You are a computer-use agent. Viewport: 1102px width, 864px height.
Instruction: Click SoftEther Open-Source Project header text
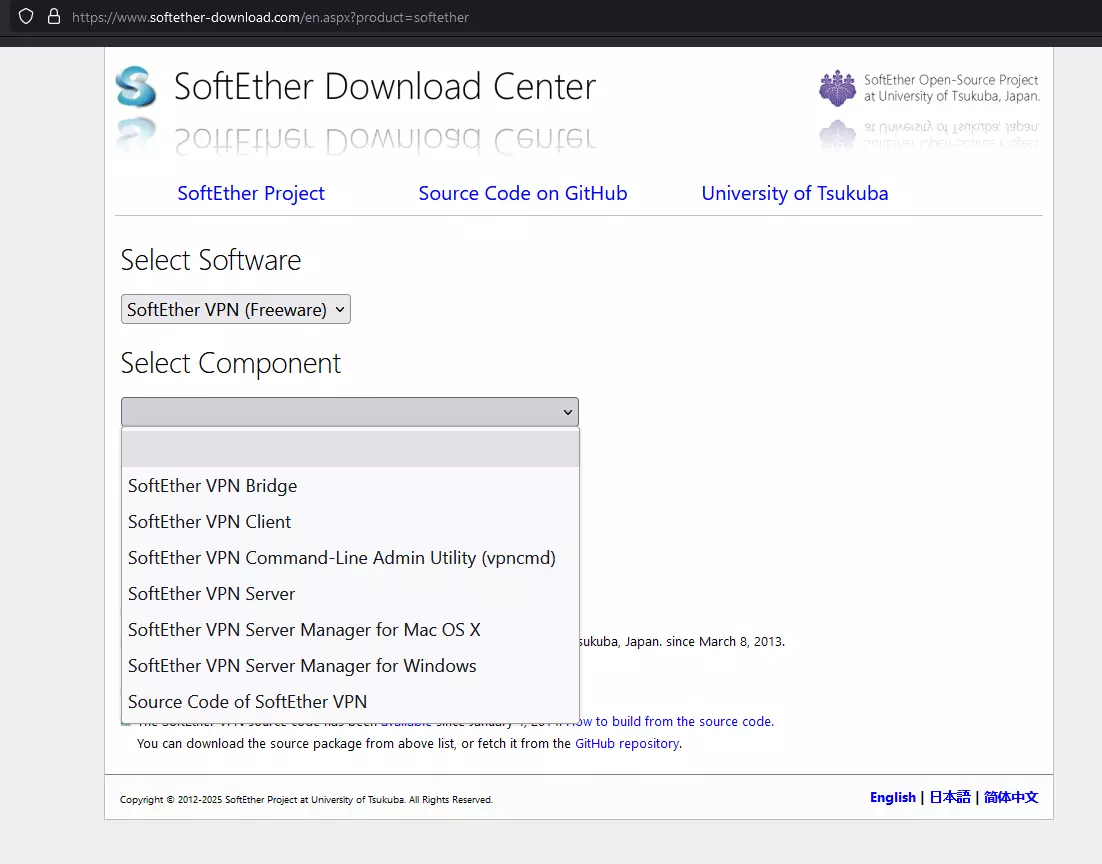click(951, 88)
